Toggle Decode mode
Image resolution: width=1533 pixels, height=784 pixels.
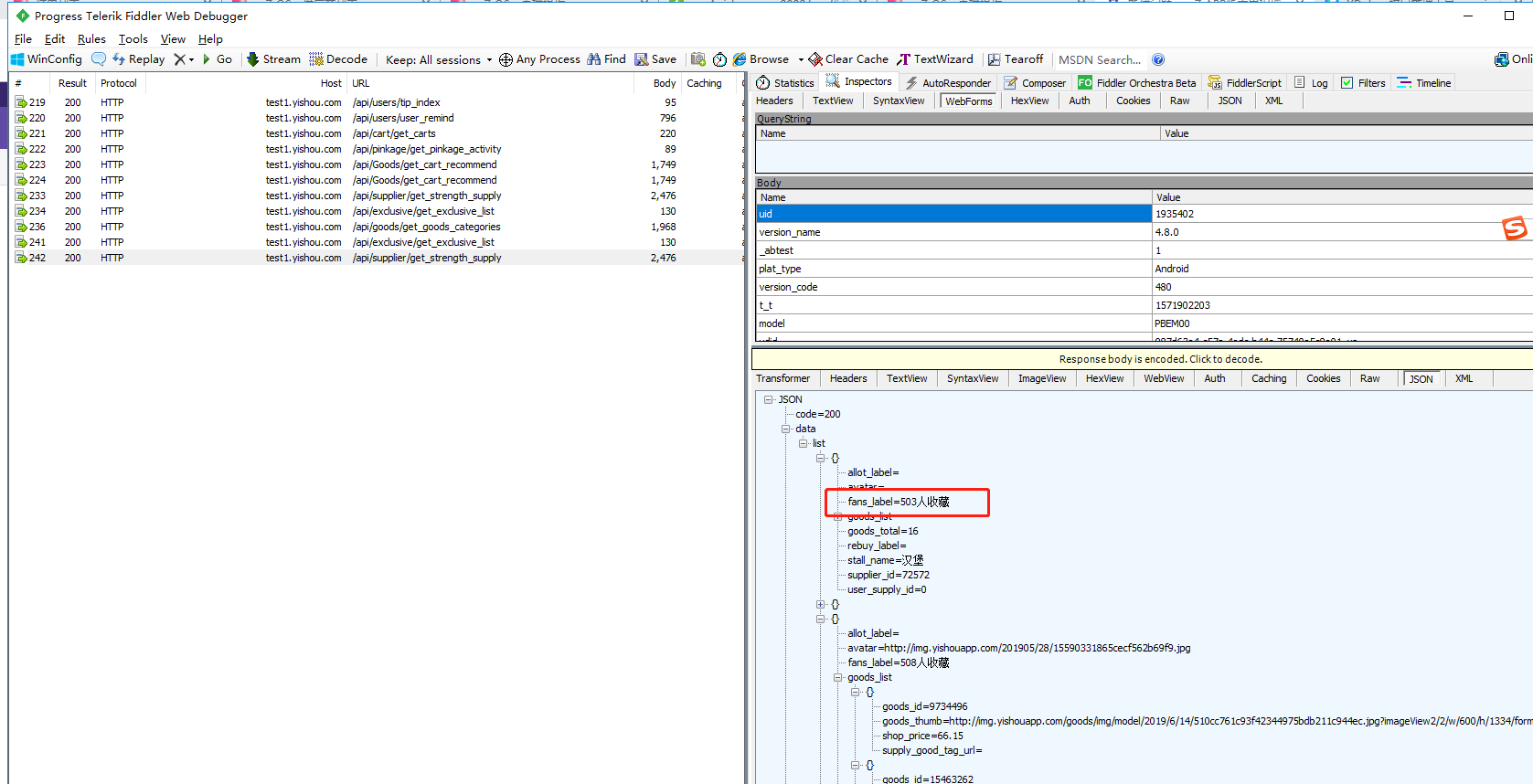(x=338, y=59)
